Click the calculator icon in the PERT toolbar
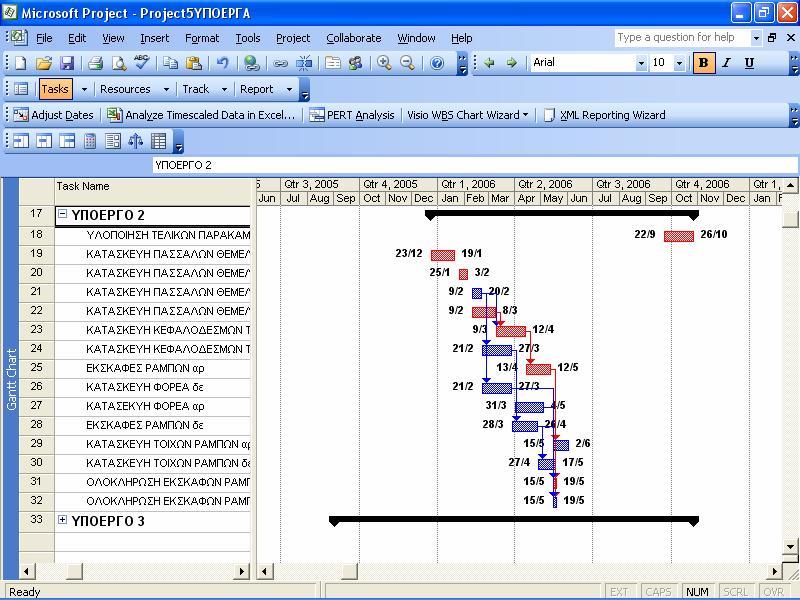 click(x=90, y=141)
